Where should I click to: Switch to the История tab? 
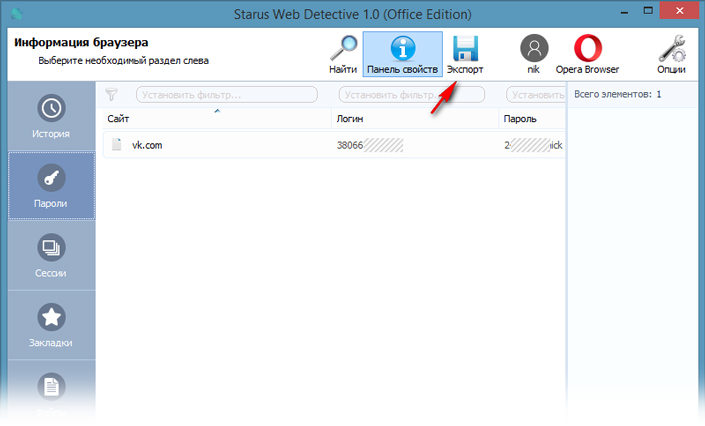51,116
